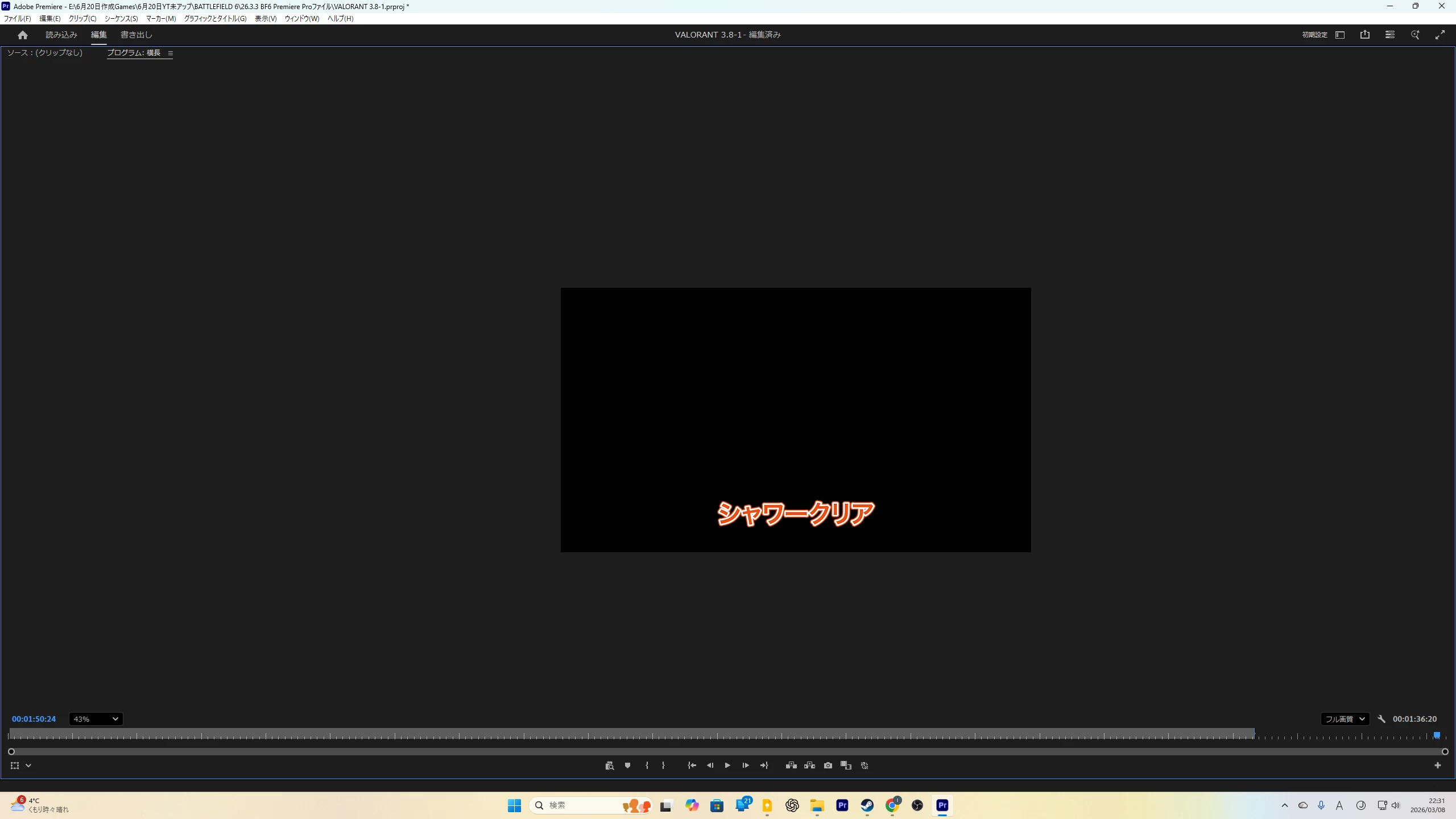Click the Go to In point icon
The width and height of the screenshot is (1456, 819).
coord(692,766)
